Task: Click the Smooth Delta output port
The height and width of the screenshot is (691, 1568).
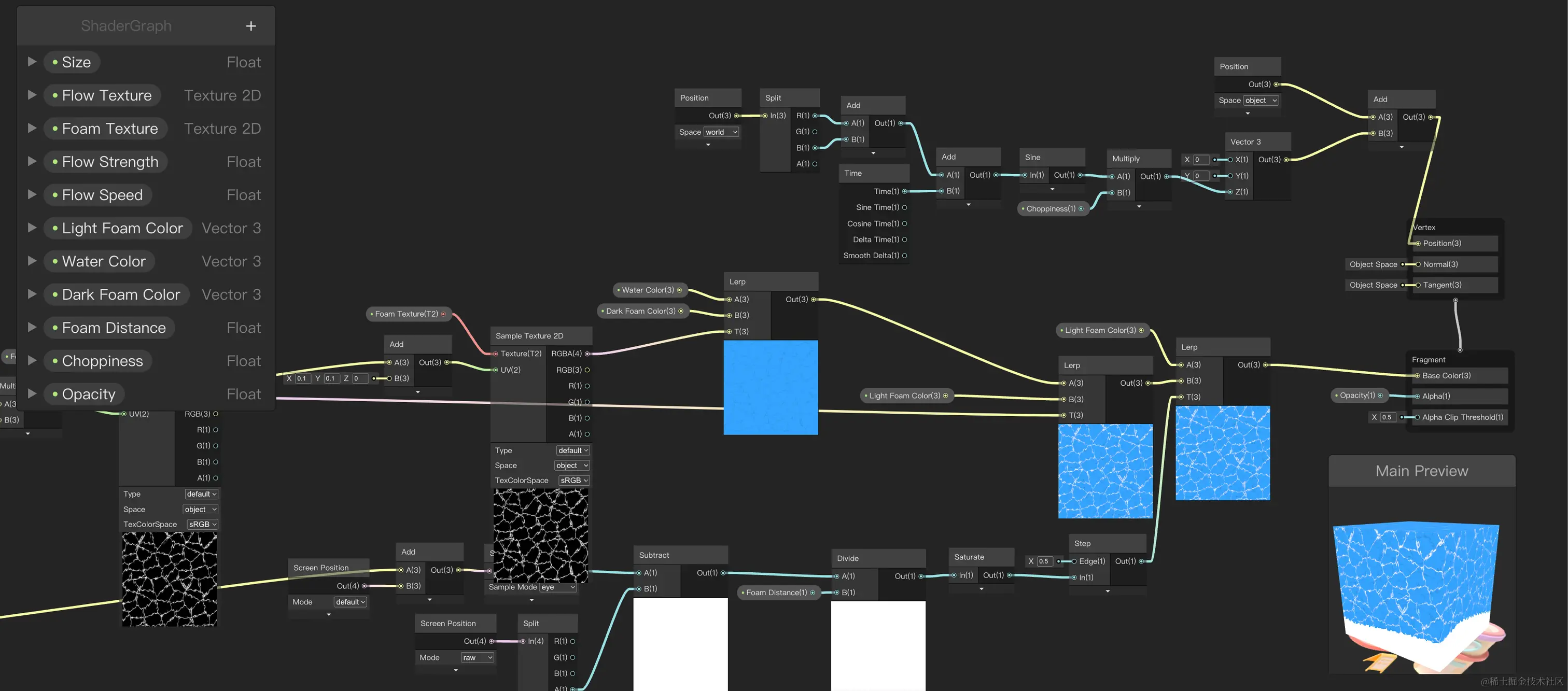Action: click(x=904, y=256)
